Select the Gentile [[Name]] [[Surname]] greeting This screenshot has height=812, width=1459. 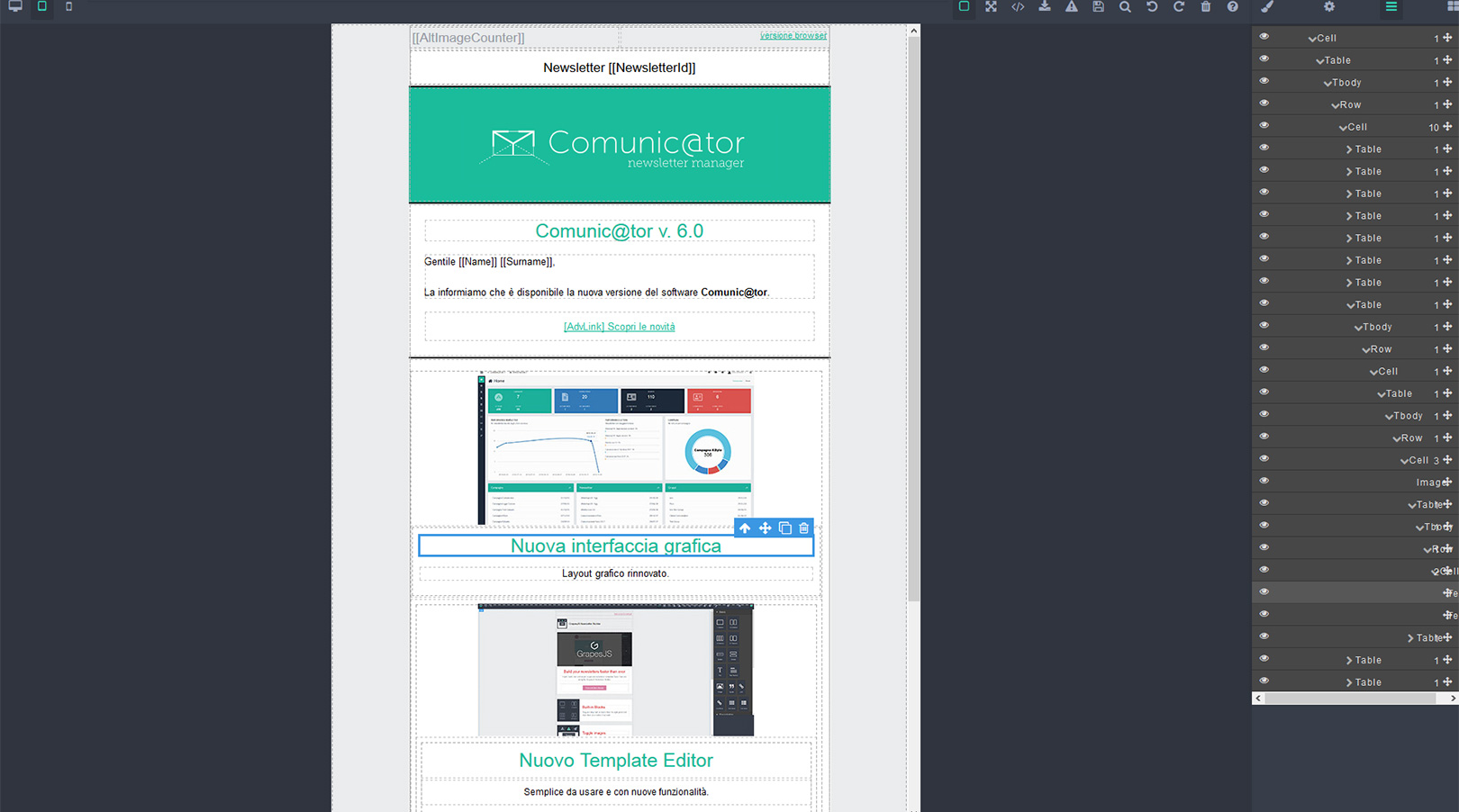(489, 262)
